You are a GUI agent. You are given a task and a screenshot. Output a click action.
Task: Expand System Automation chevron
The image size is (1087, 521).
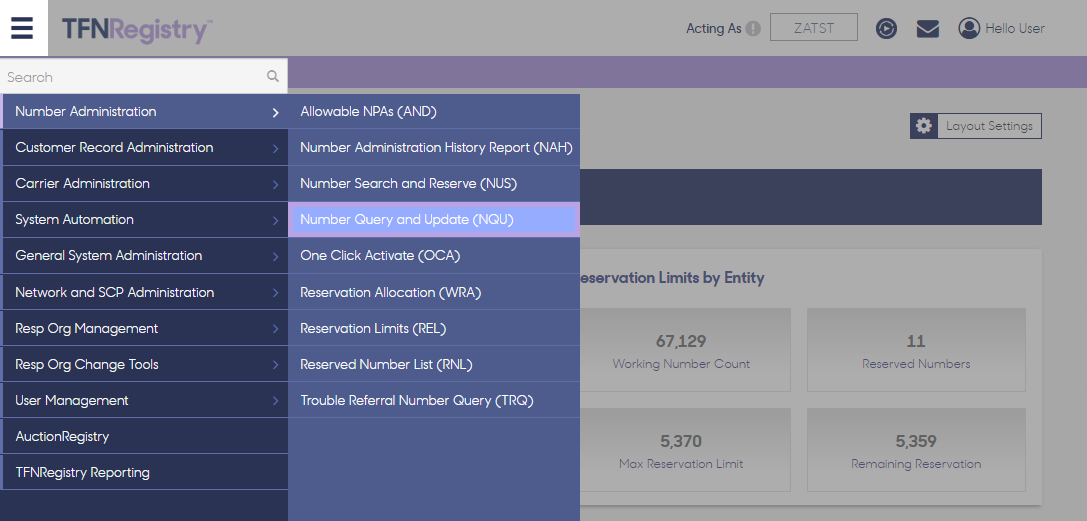(x=275, y=220)
